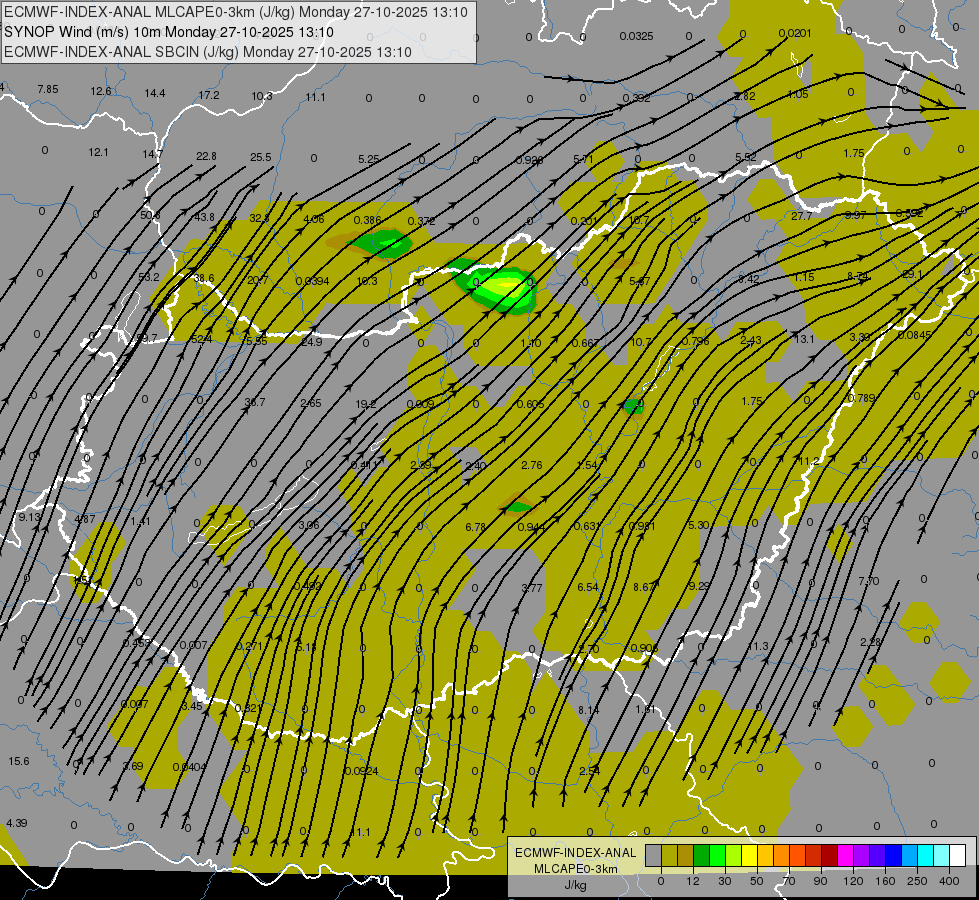The width and height of the screenshot is (979, 900).
Task: Click the grid value 5.52
Action: point(745,158)
